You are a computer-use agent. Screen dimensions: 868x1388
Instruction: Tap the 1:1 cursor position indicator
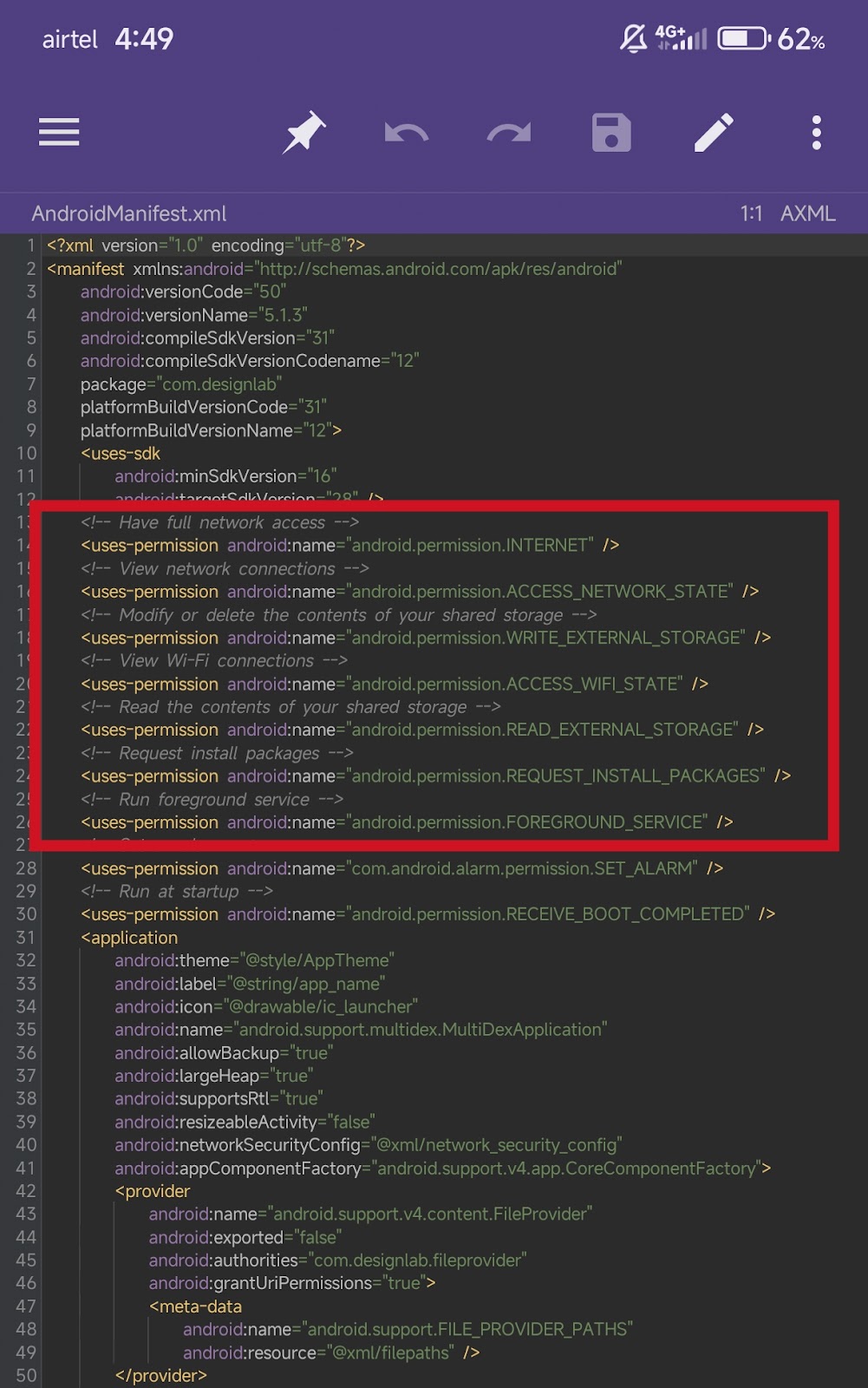(x=751, y=213)
